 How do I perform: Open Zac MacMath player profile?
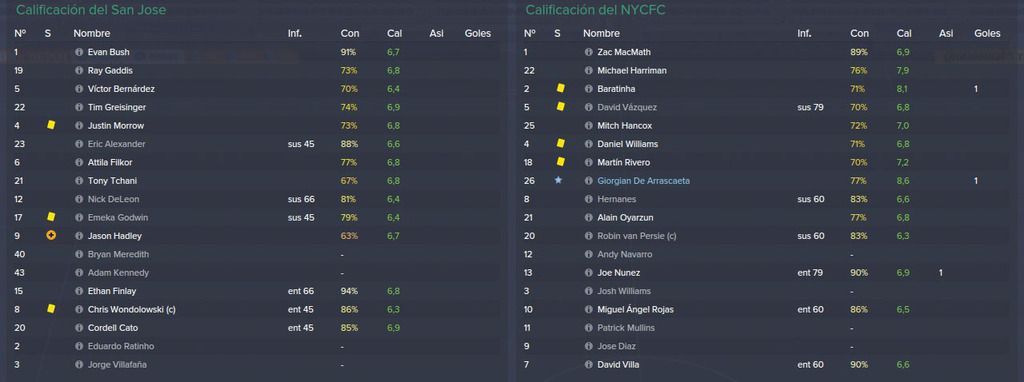tap(624, 52)
